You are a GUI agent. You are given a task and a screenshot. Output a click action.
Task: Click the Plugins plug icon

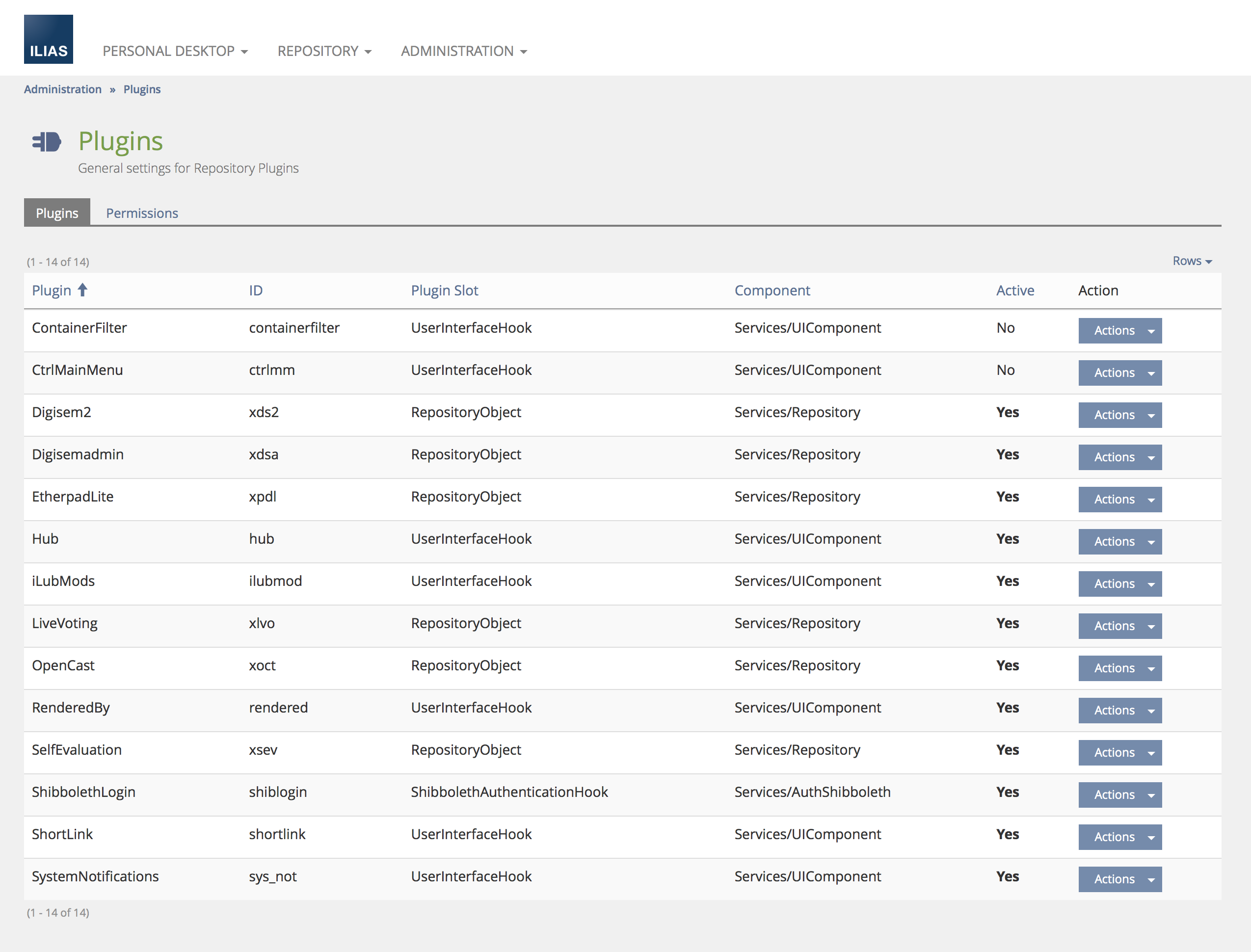47,142
